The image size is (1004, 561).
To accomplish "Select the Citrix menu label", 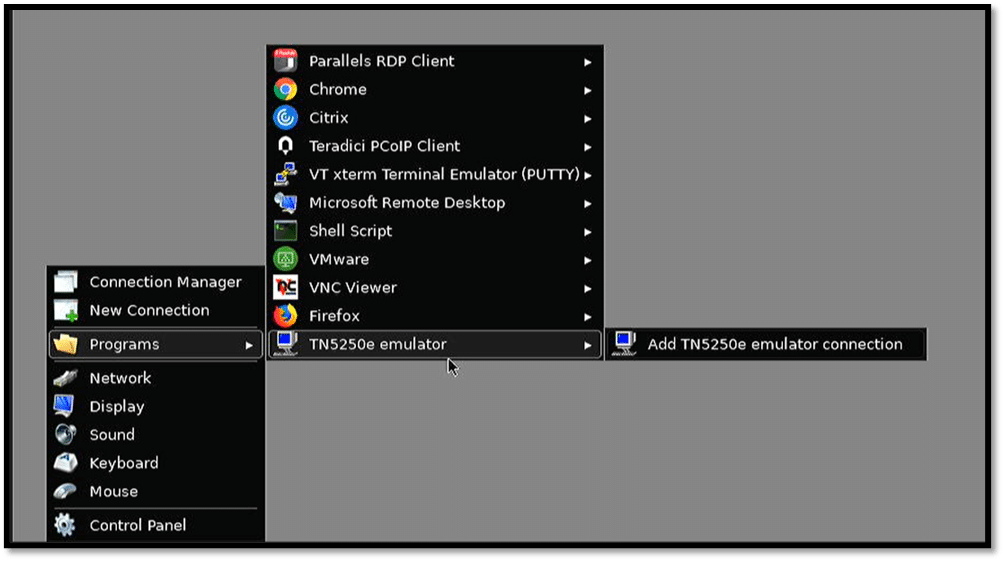I will point(328,118).
